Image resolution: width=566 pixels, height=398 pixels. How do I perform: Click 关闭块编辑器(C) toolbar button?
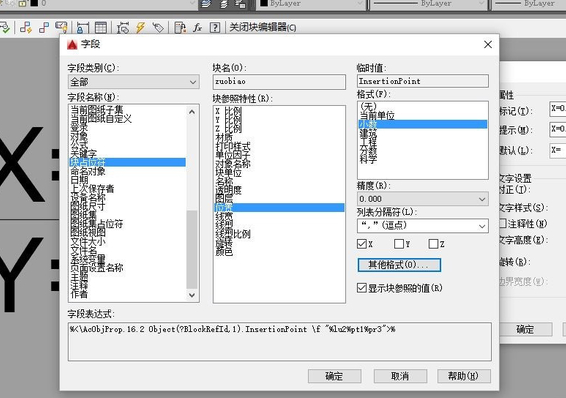click(263, 28)
